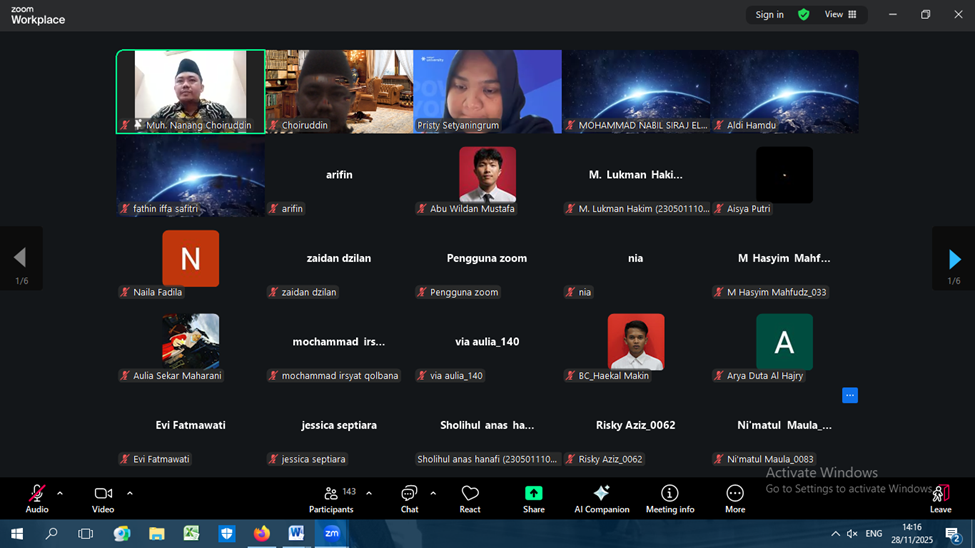Screen dimensions: 975x548
Task: Open the View layout menu
Action: point(840,15)
